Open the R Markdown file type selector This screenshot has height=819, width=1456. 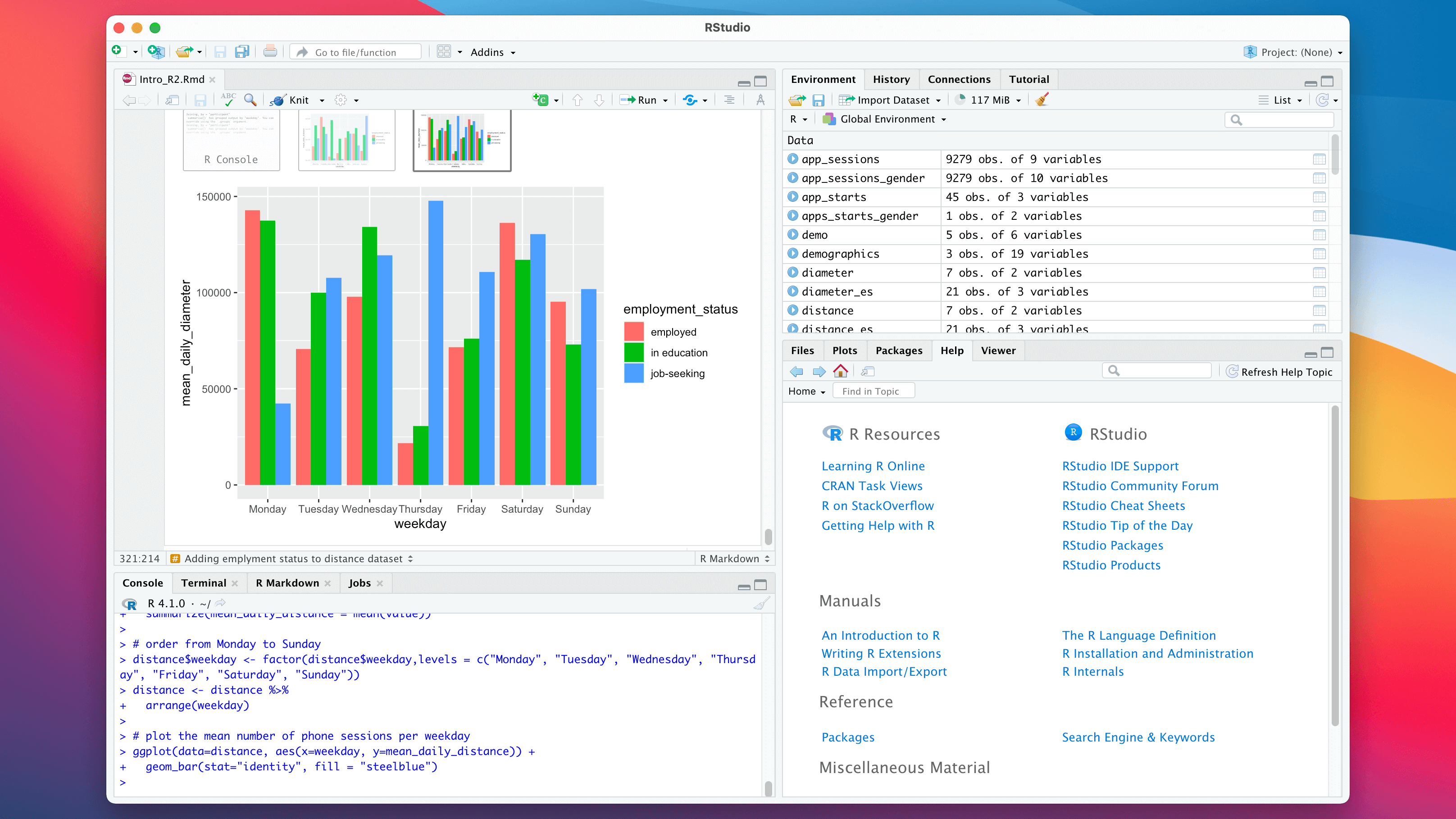(x=734, y=559)
